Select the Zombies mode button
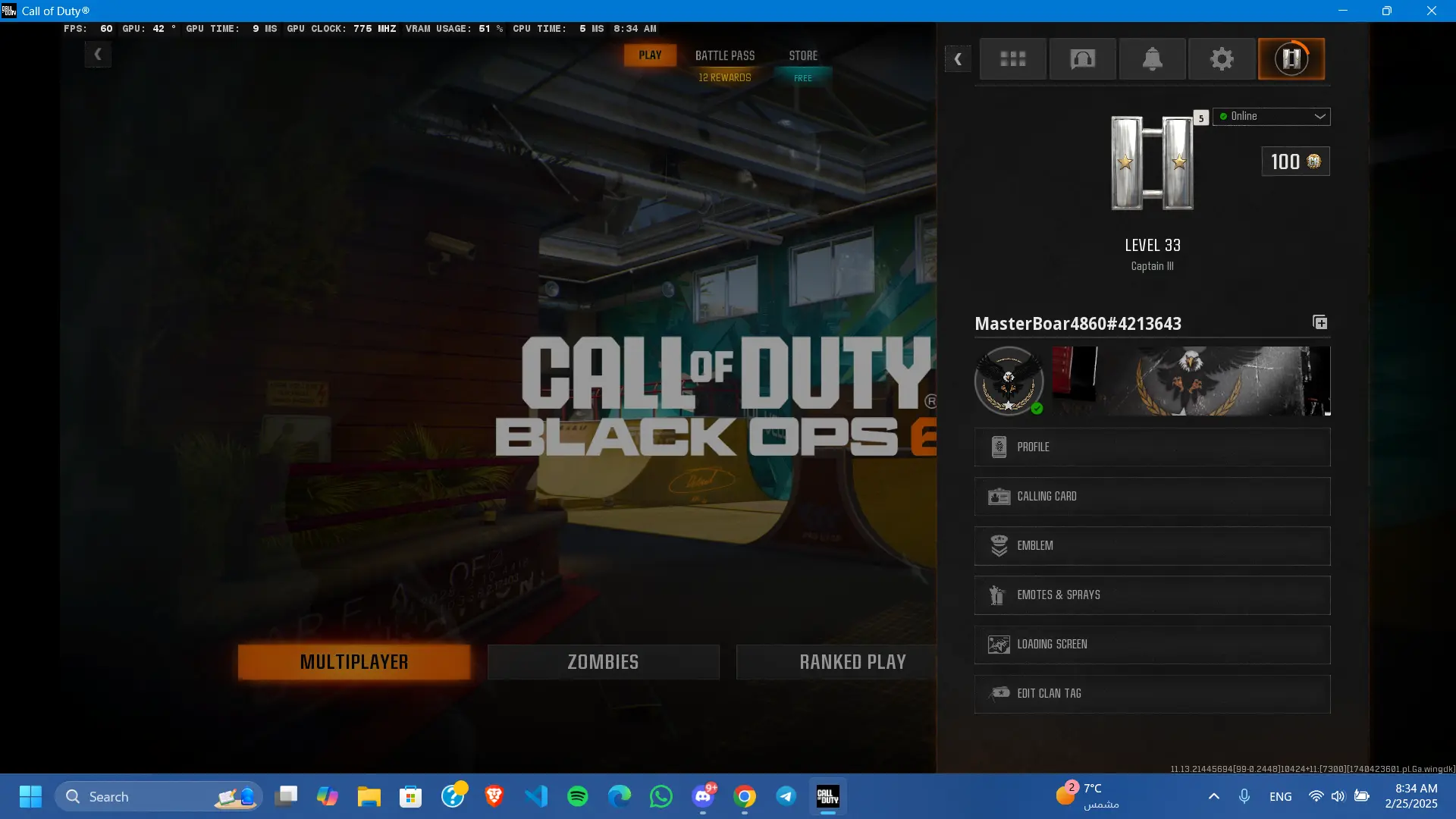Screen dimensions: 1456x819 (603, 662)
